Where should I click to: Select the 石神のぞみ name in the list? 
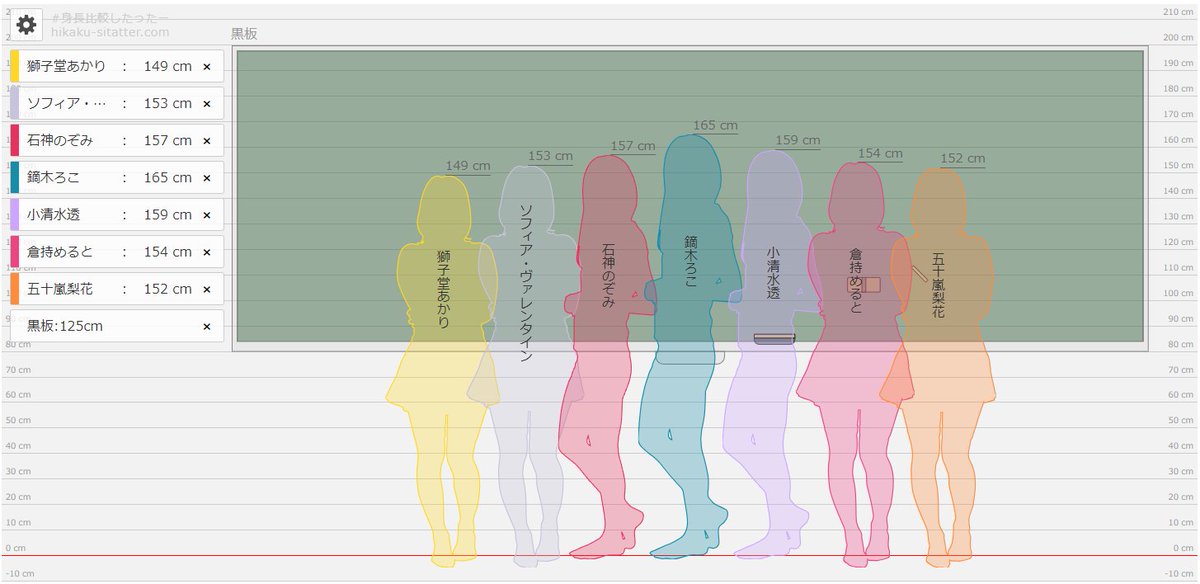point(60,141)
